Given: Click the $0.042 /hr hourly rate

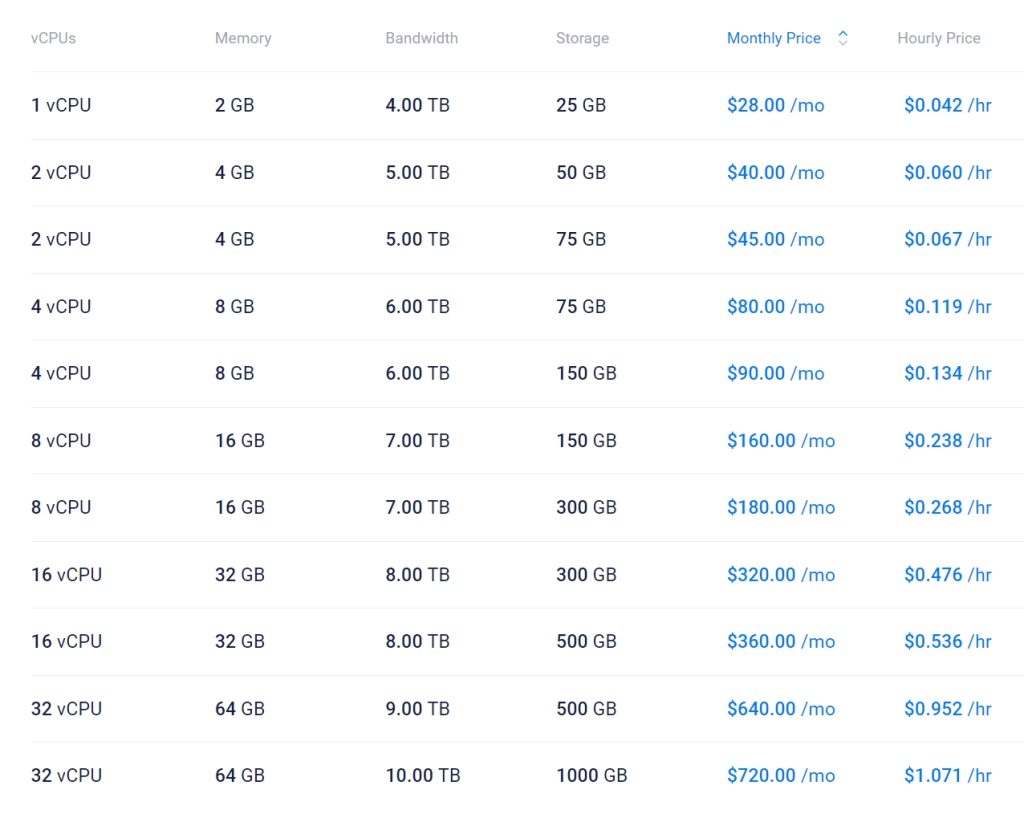Looking at the screenshot, I should (x=947, y=105).
